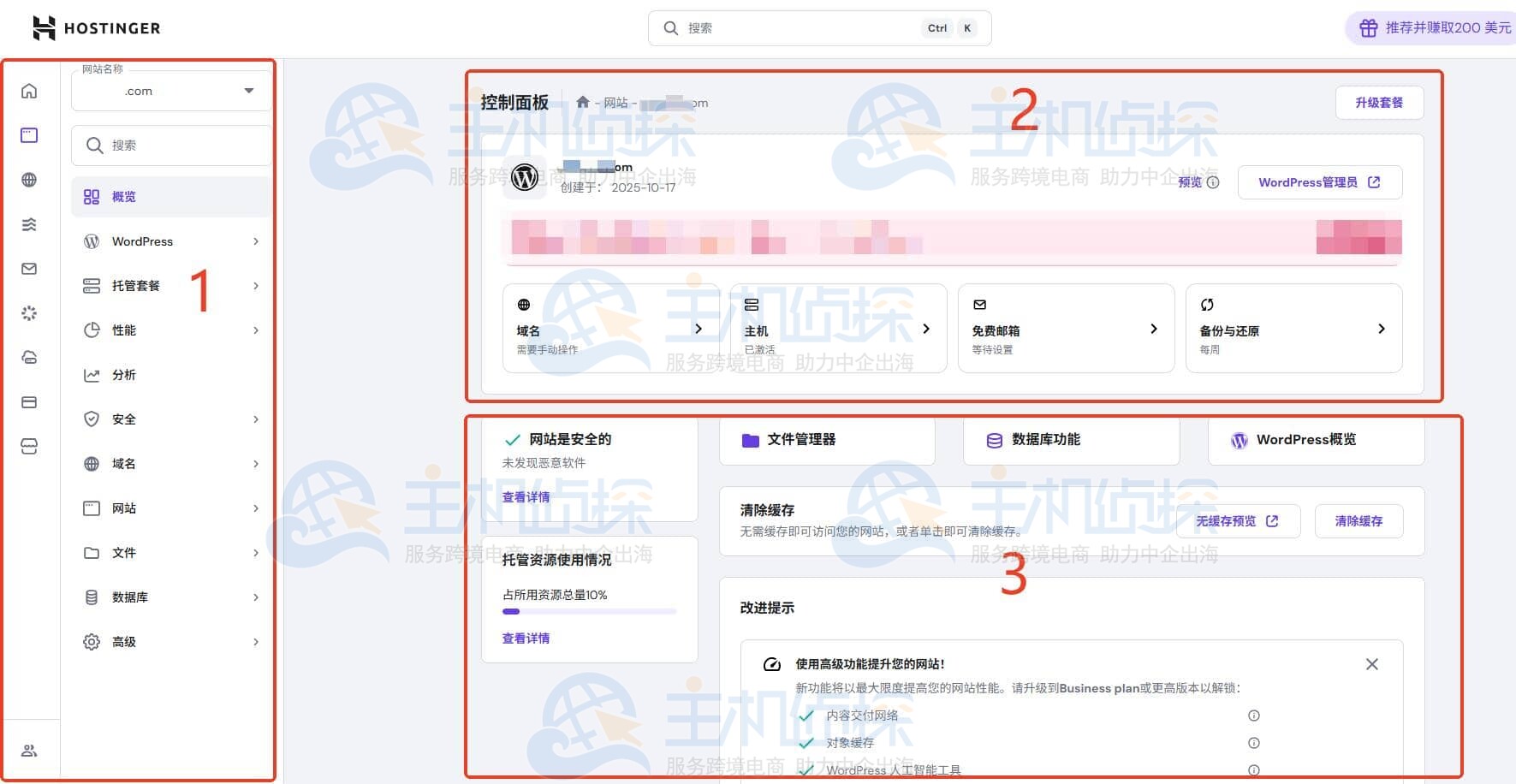
Task: Click the 升级套餐 button
Action: (x=1378, y=103)
